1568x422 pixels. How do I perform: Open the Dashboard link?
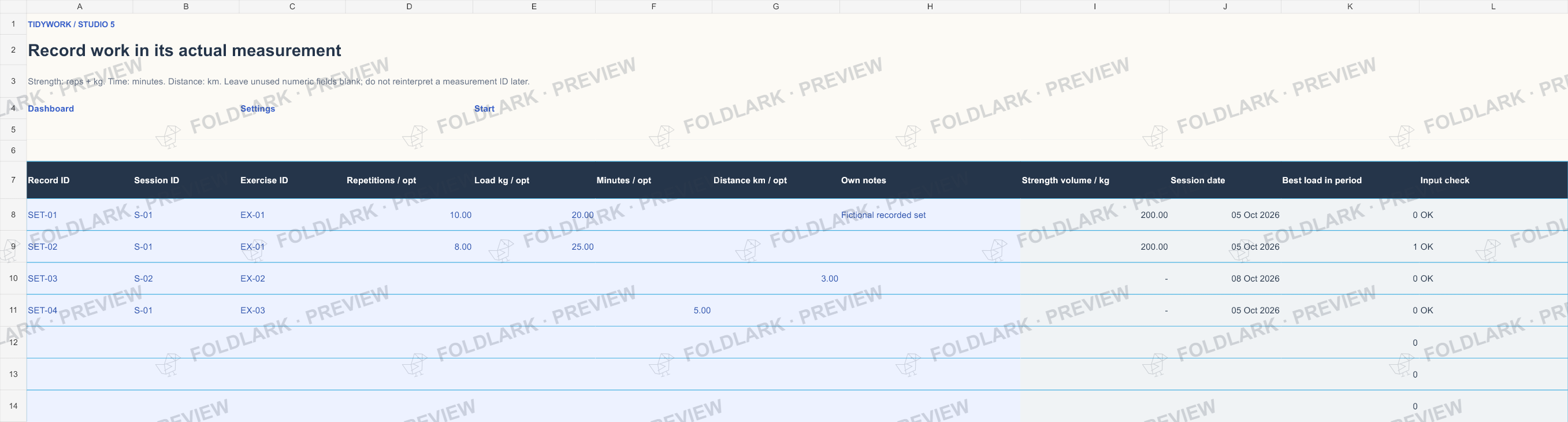click(x=50, y=109)
